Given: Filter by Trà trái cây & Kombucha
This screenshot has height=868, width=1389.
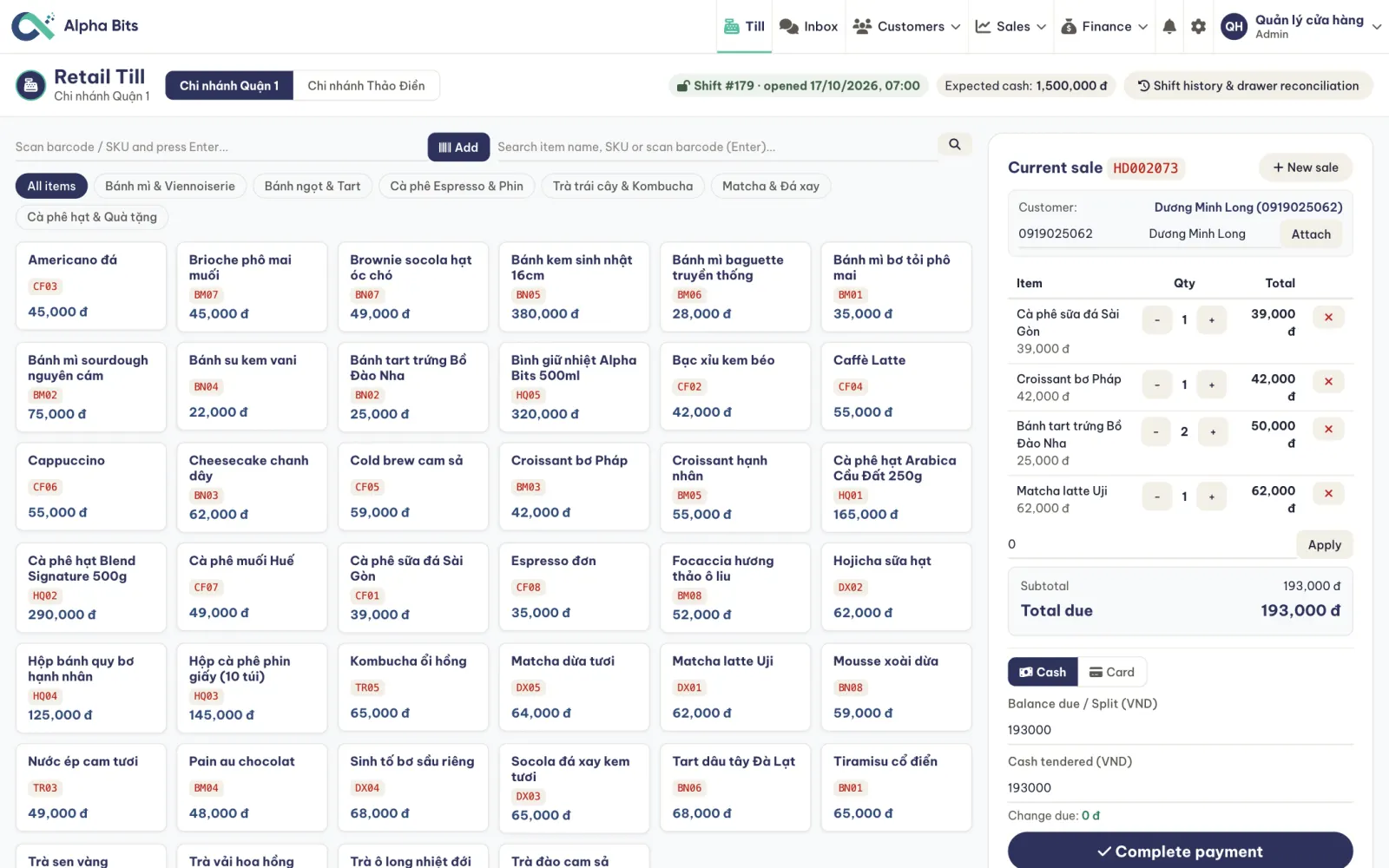Looking at the screenshot, I should (623, 186).
